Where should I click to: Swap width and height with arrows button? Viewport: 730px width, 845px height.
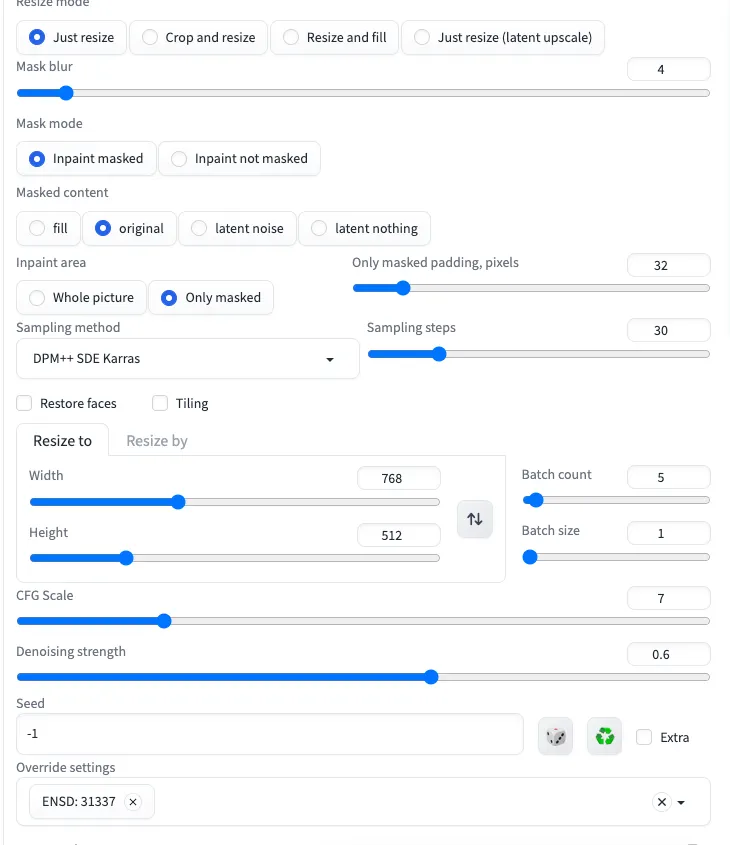[475, 519]
